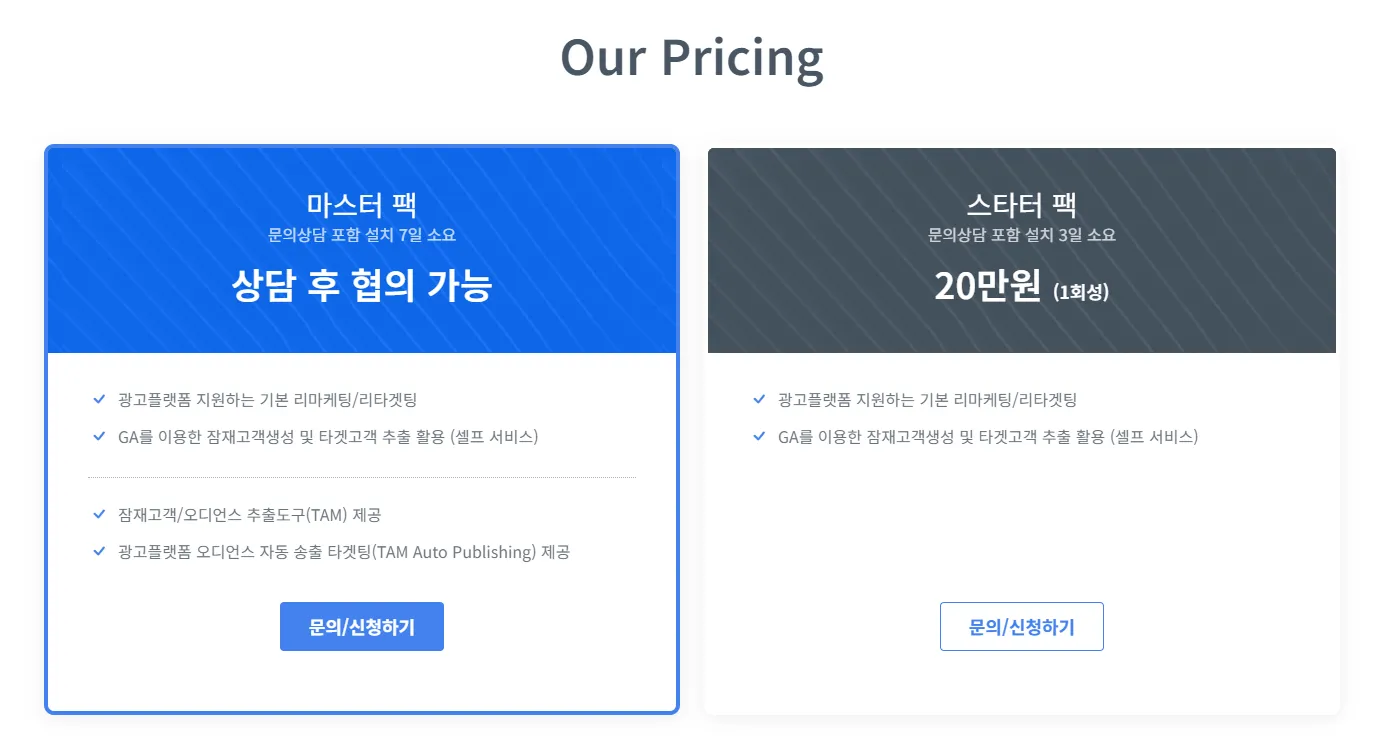The image size is (1376, 756).
Task: Click 문의상담 포함 설치 3일 소요 subtitle
Action: click(x=1022, y=235)
